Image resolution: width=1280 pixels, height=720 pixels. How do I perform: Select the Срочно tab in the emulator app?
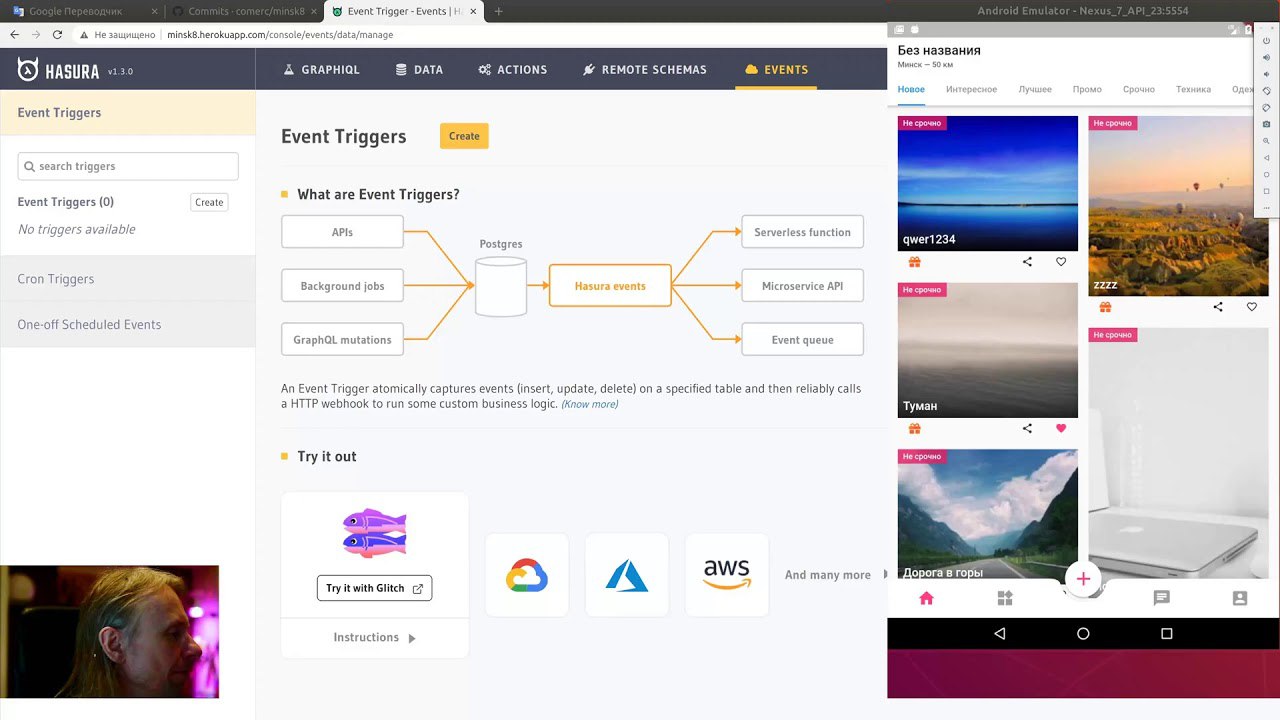pos(1138,89)
